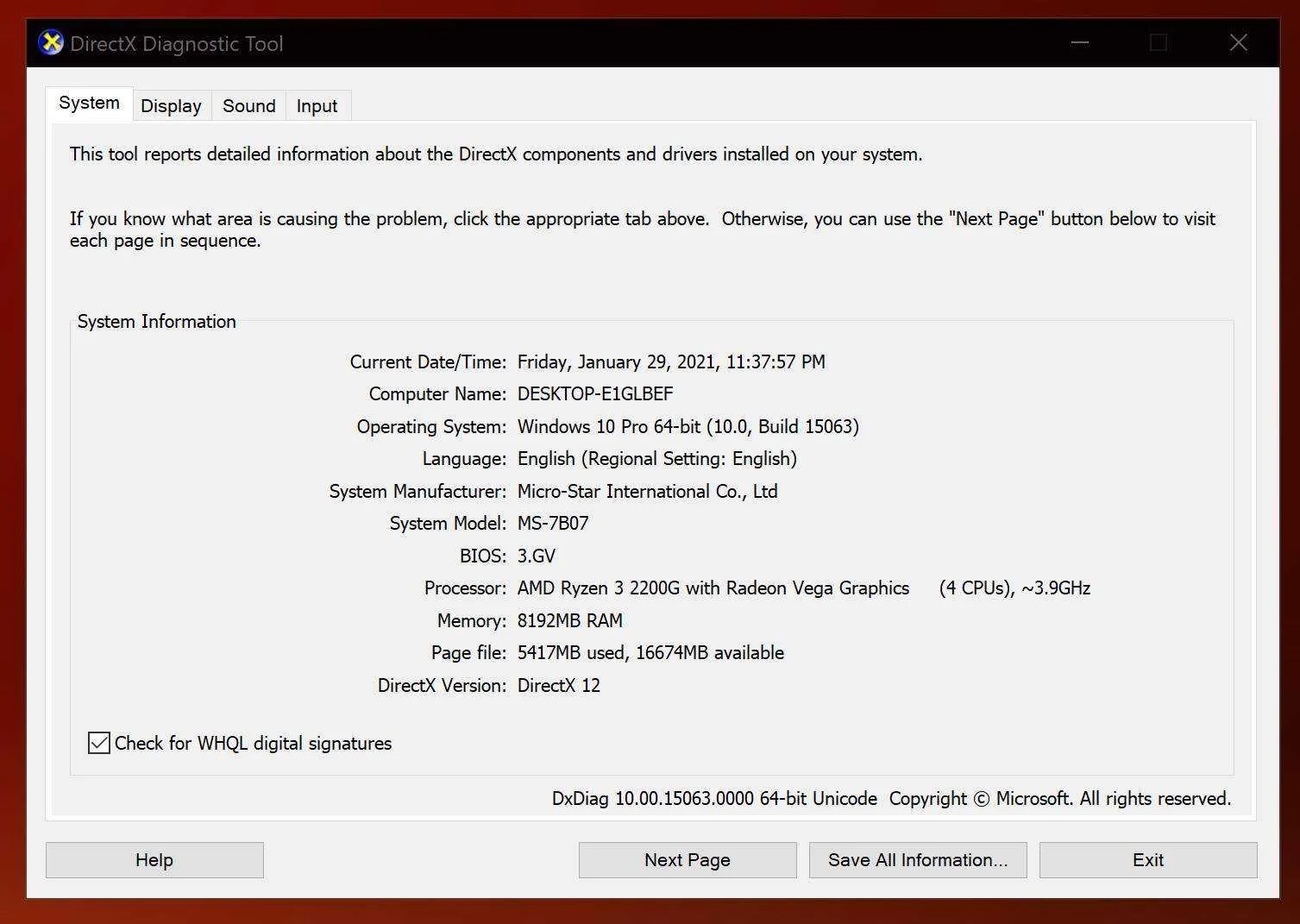Click the date value Friday, January 29, 2021
1300x924 pixels.
click(671, 361)
